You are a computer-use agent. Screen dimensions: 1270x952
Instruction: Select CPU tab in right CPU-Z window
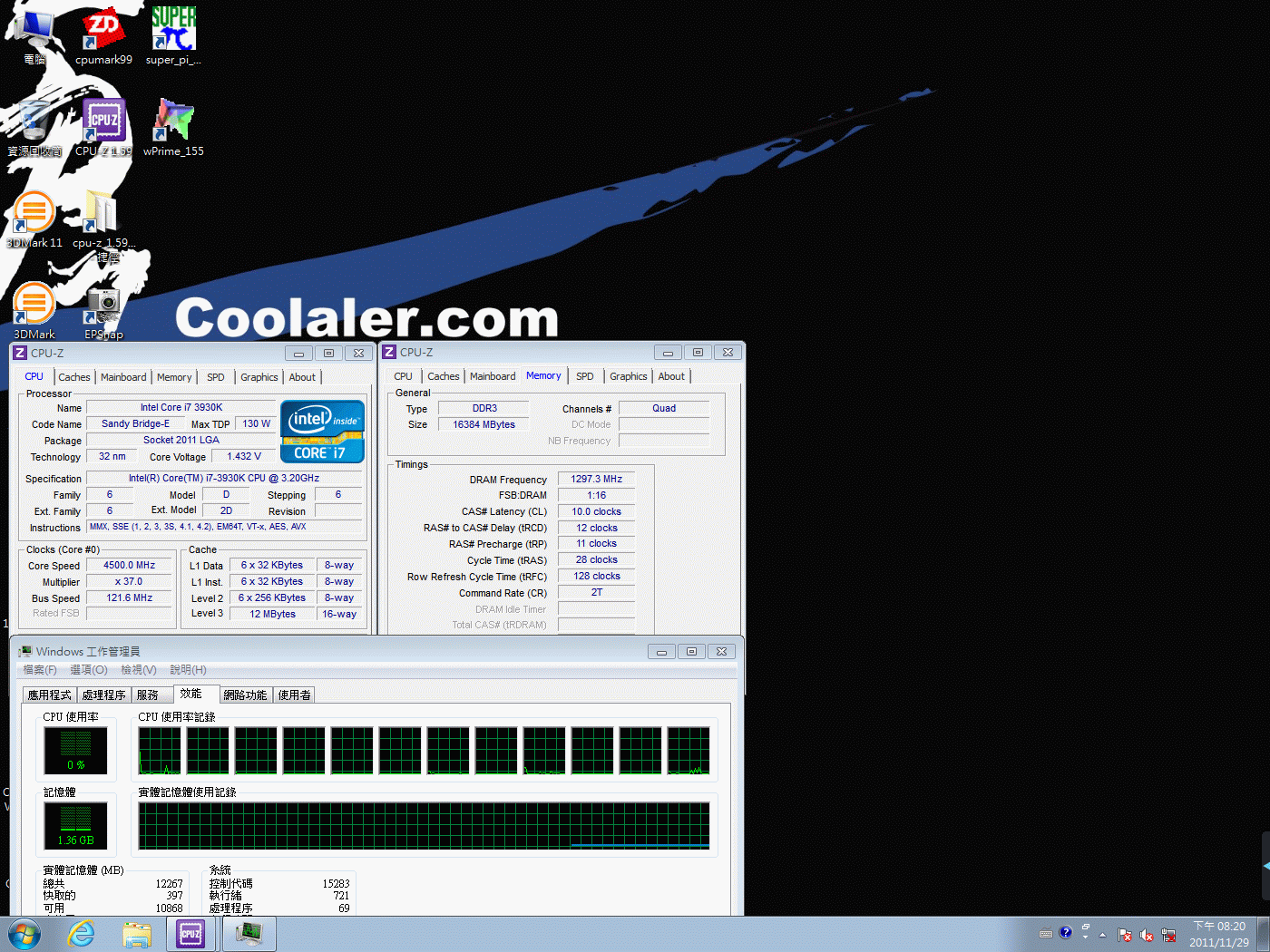pos(403,376)
